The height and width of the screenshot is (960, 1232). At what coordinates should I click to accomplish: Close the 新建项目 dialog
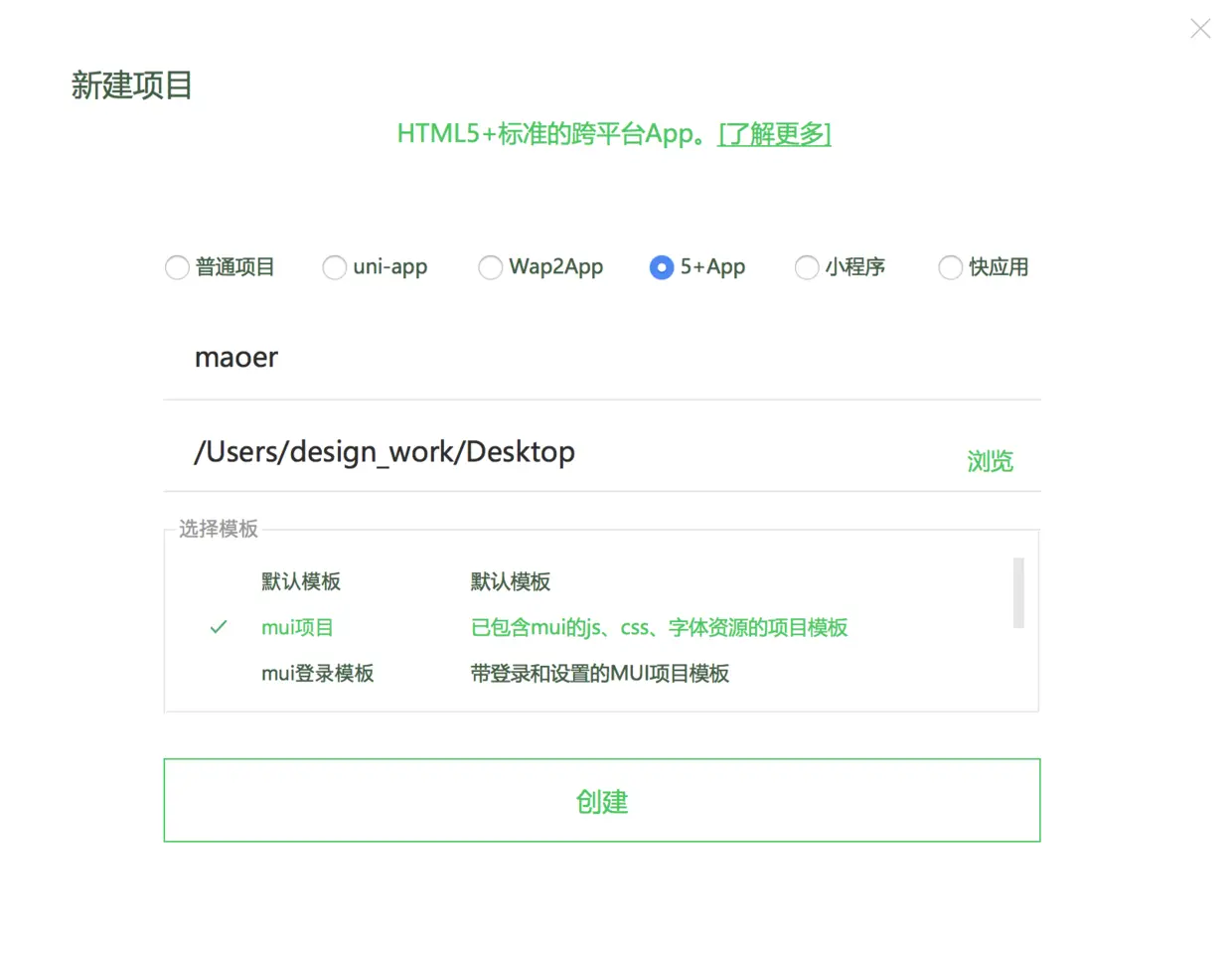click(1200, 29)
